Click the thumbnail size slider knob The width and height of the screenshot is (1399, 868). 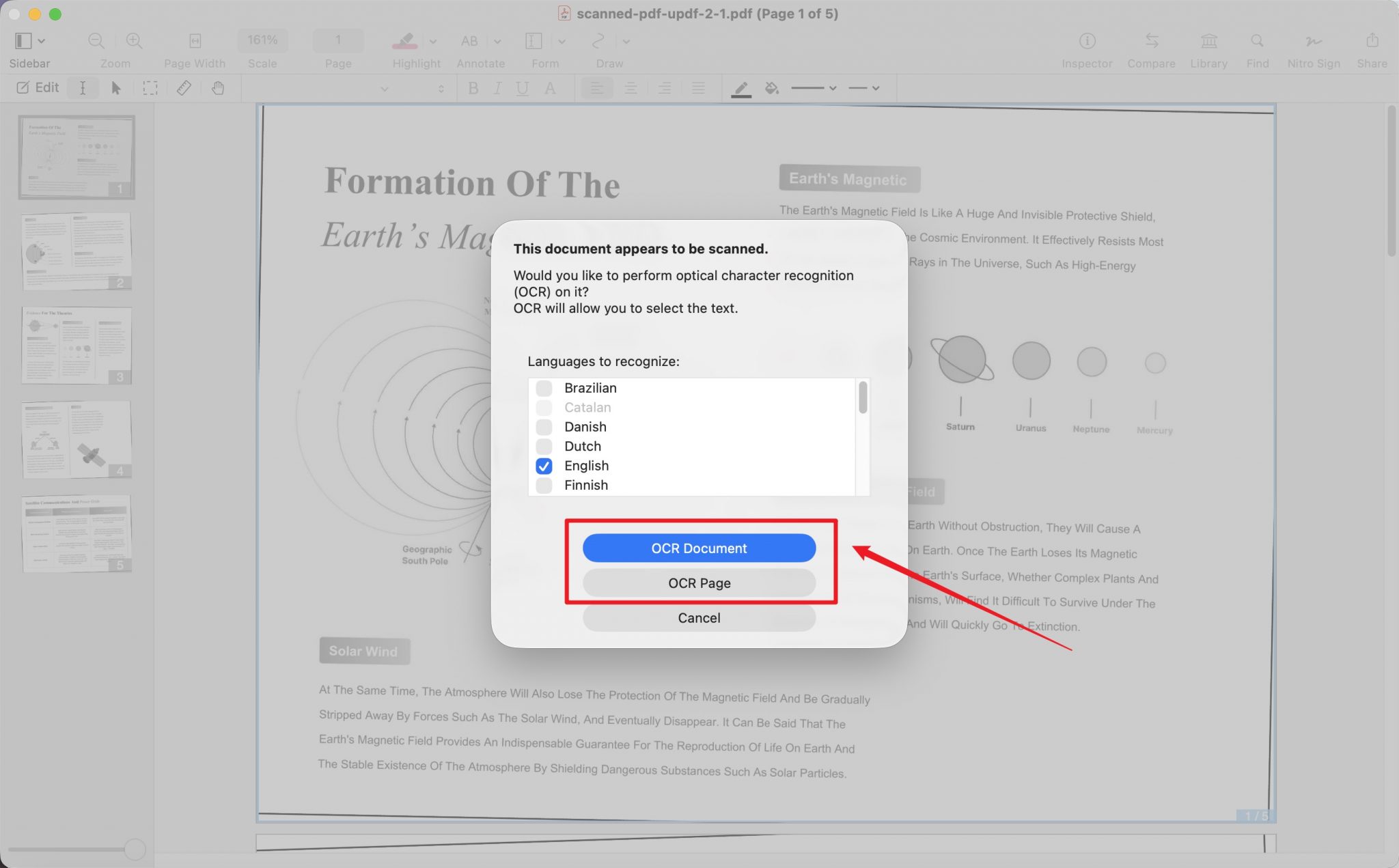(x=135, y=849)
